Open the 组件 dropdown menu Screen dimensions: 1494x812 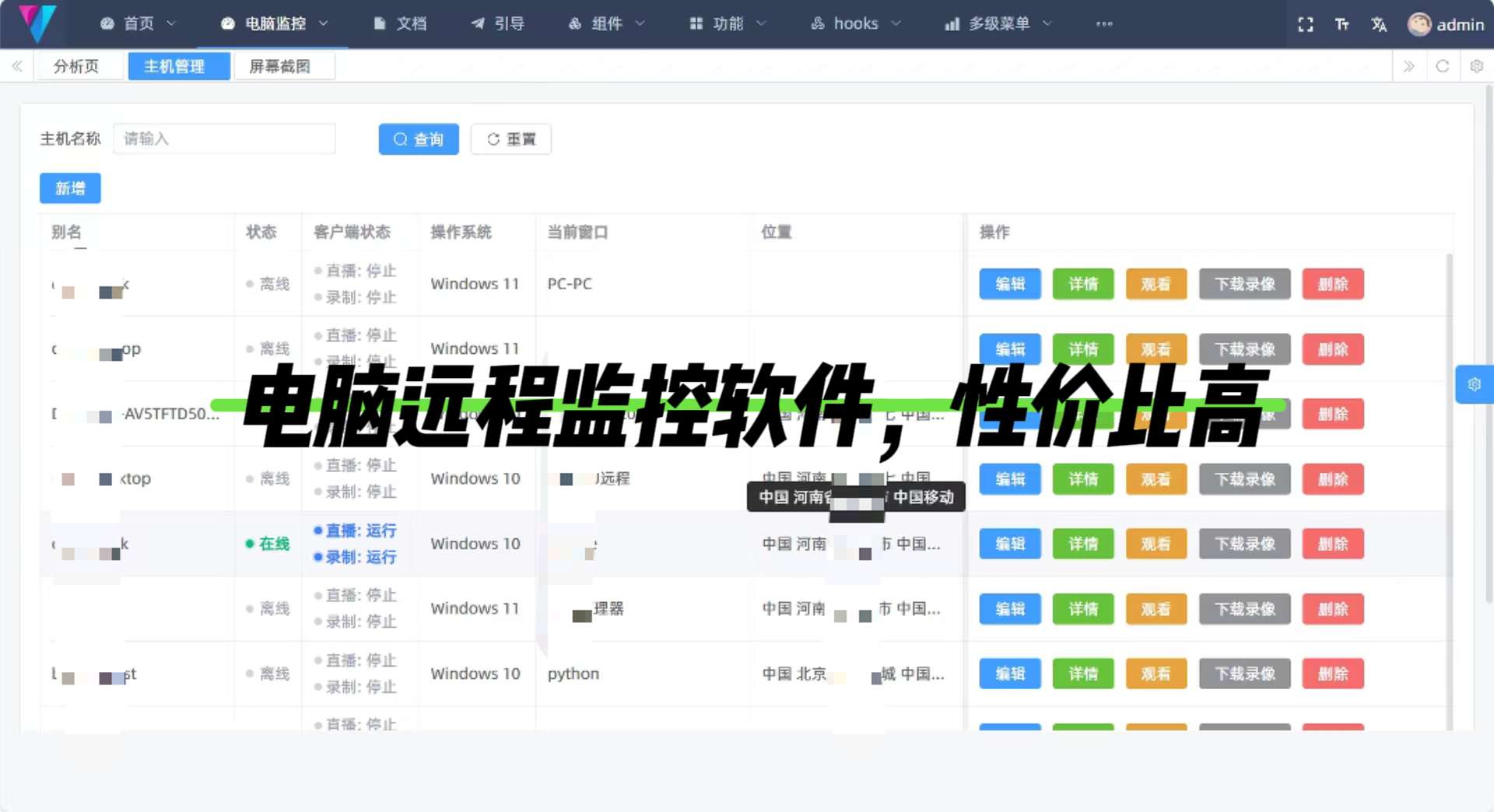pos(606,23)
